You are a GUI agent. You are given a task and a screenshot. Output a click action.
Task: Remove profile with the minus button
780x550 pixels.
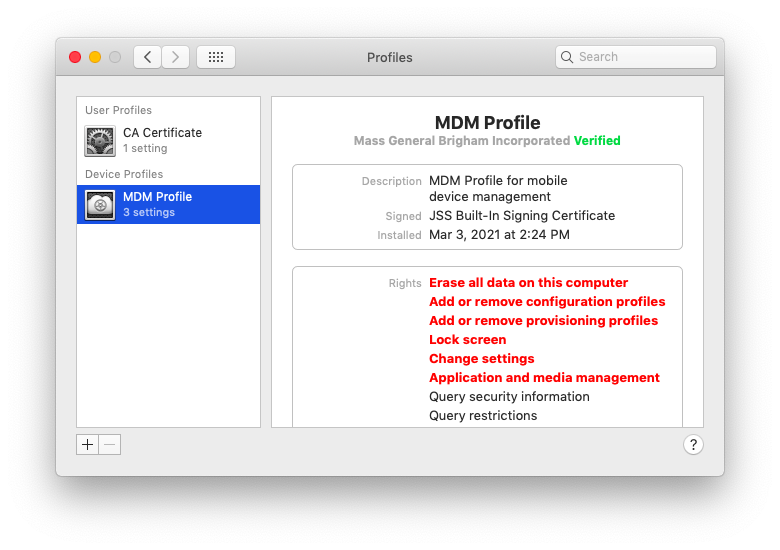(x=110, y=445)
